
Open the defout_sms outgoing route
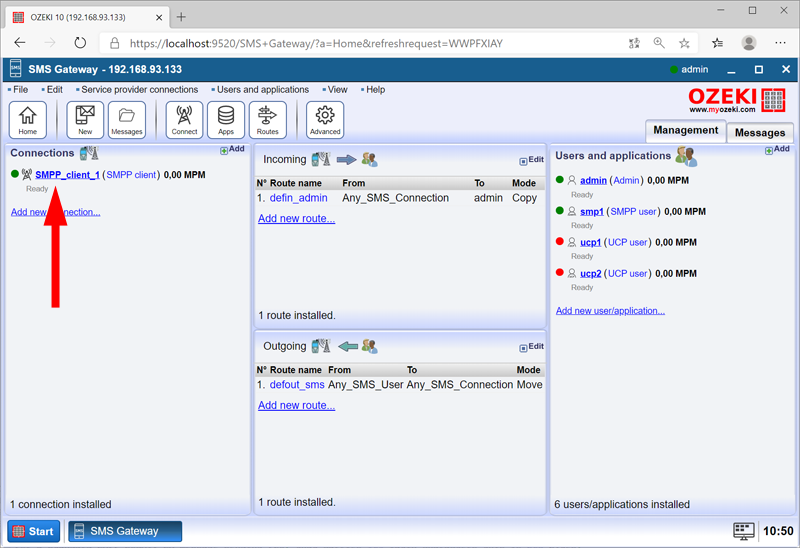point(297,385)
